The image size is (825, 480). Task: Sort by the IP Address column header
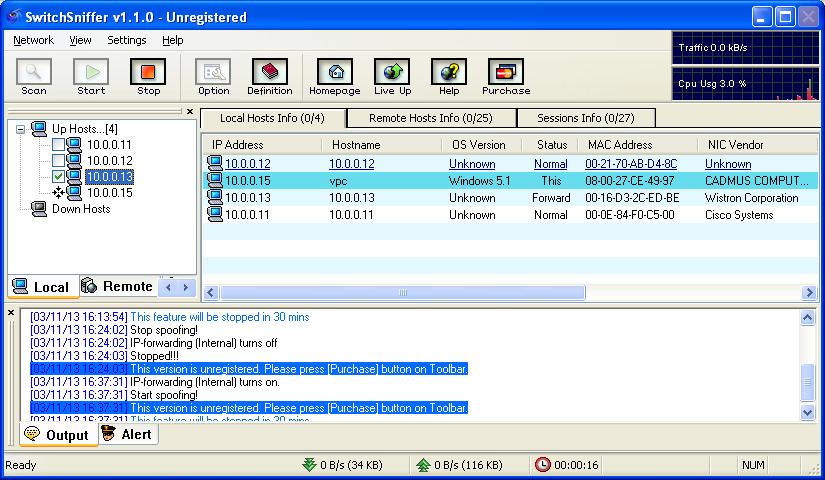pyautogui.click(x=262, y=145)
